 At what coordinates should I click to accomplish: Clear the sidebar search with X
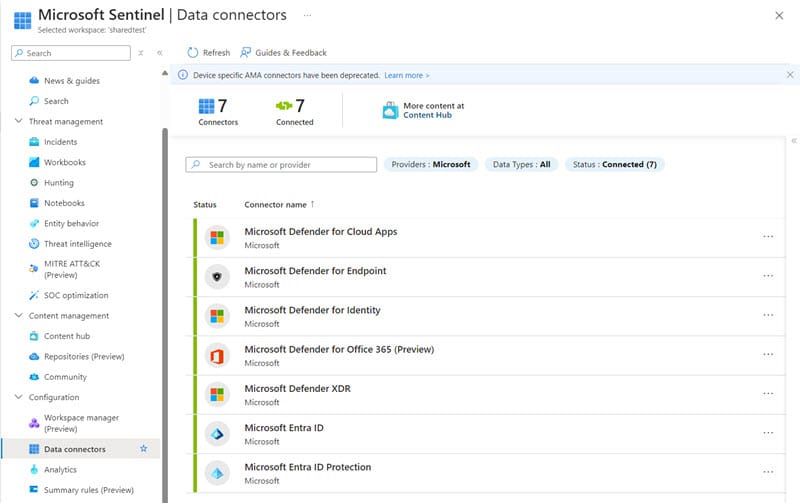tap(141, 53)
